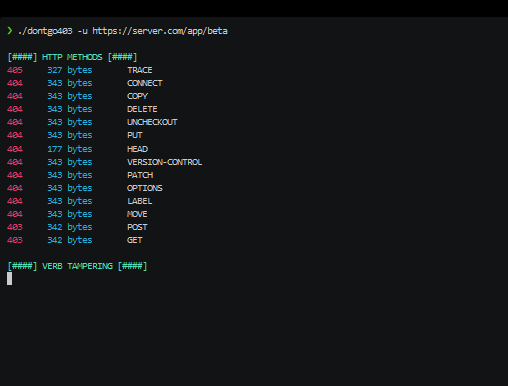Image resolution: width=508 pixels, height=386 pixels.
Task: Select the LABEL method name
Action: tap(140, 201)
